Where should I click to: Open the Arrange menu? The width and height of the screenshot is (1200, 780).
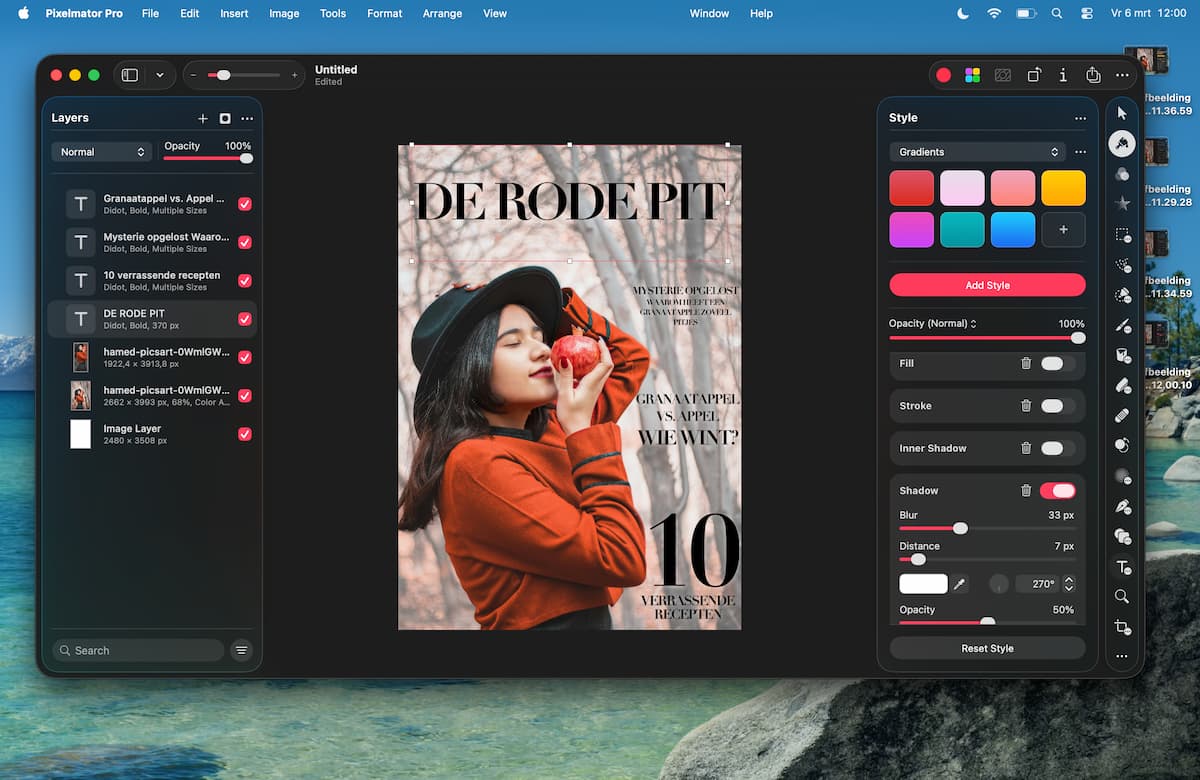(442, 14)
